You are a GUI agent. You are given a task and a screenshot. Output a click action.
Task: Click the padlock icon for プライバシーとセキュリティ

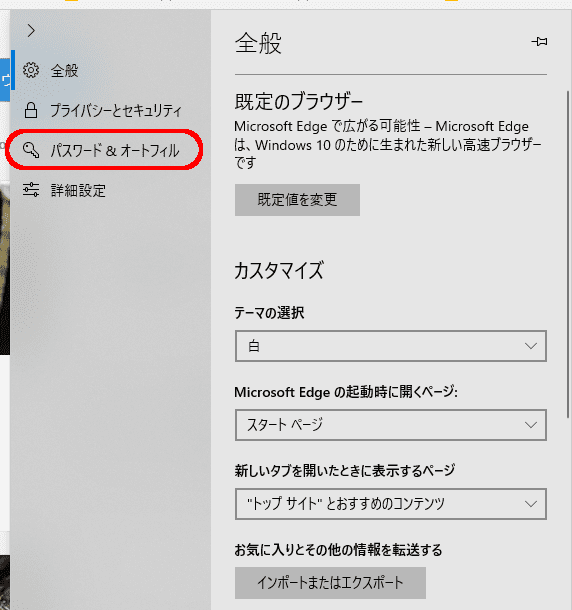pos(31,110)
